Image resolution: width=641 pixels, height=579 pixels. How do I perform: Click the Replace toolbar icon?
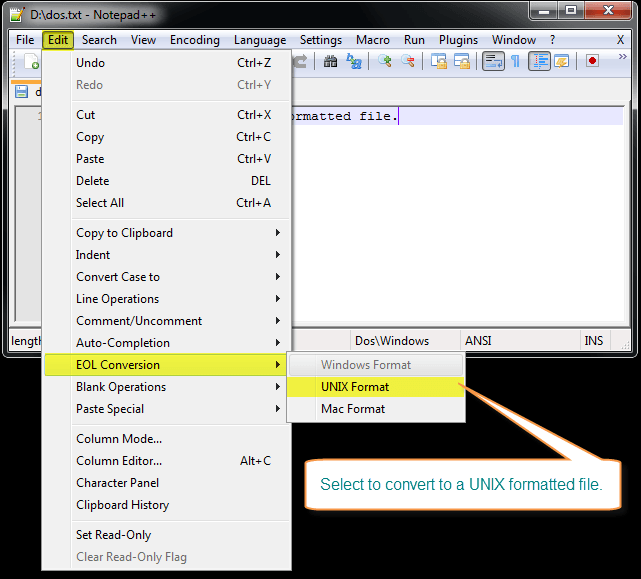[354, 61]
